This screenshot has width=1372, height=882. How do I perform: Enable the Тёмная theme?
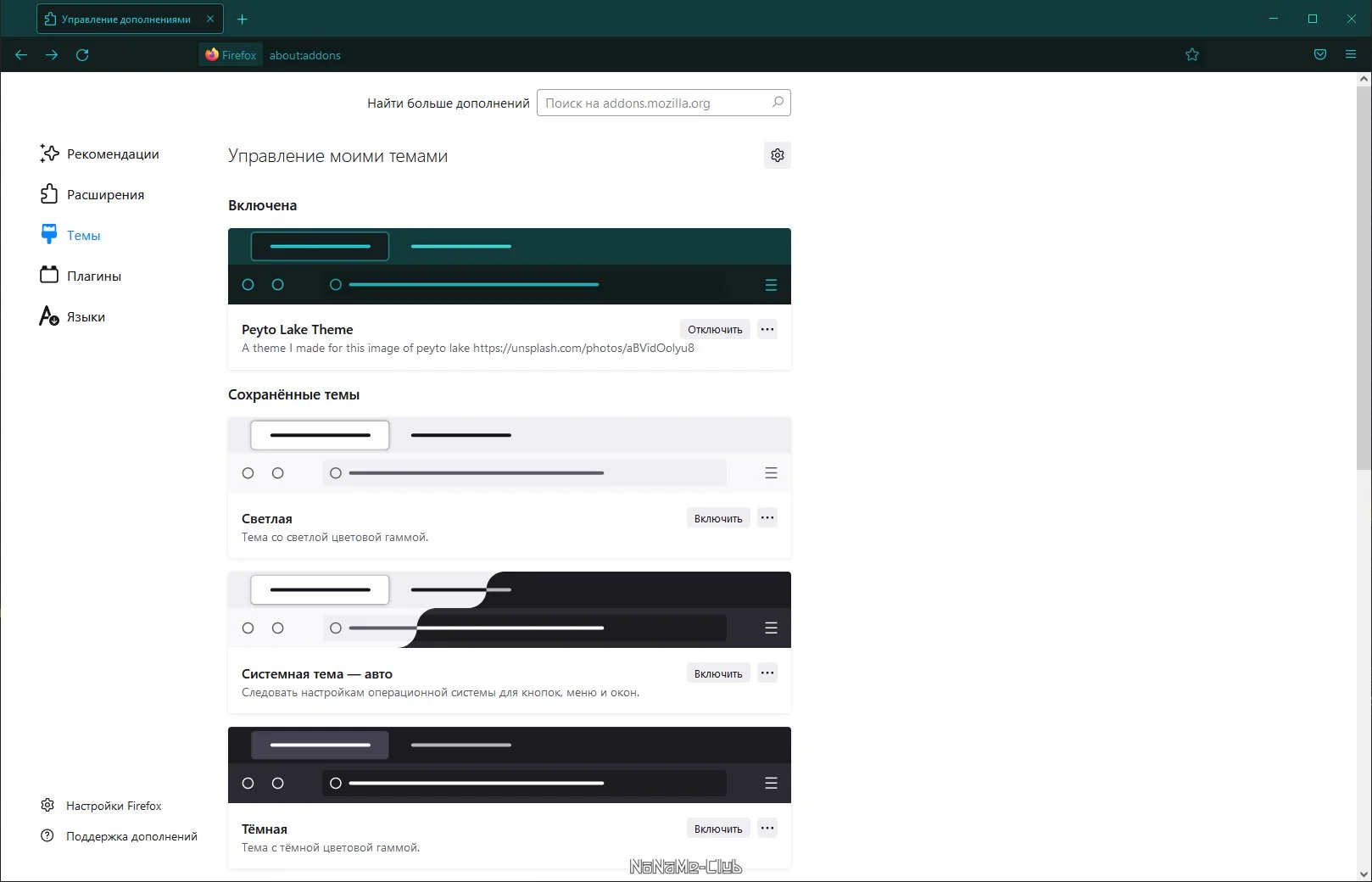(x=718, y=829)
